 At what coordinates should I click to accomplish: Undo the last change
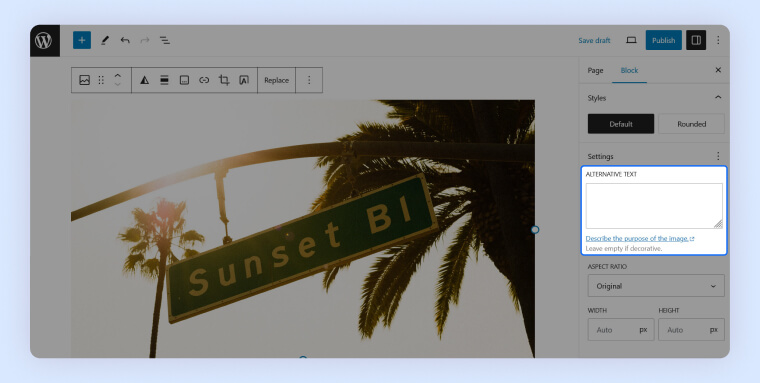pos(125,40)
